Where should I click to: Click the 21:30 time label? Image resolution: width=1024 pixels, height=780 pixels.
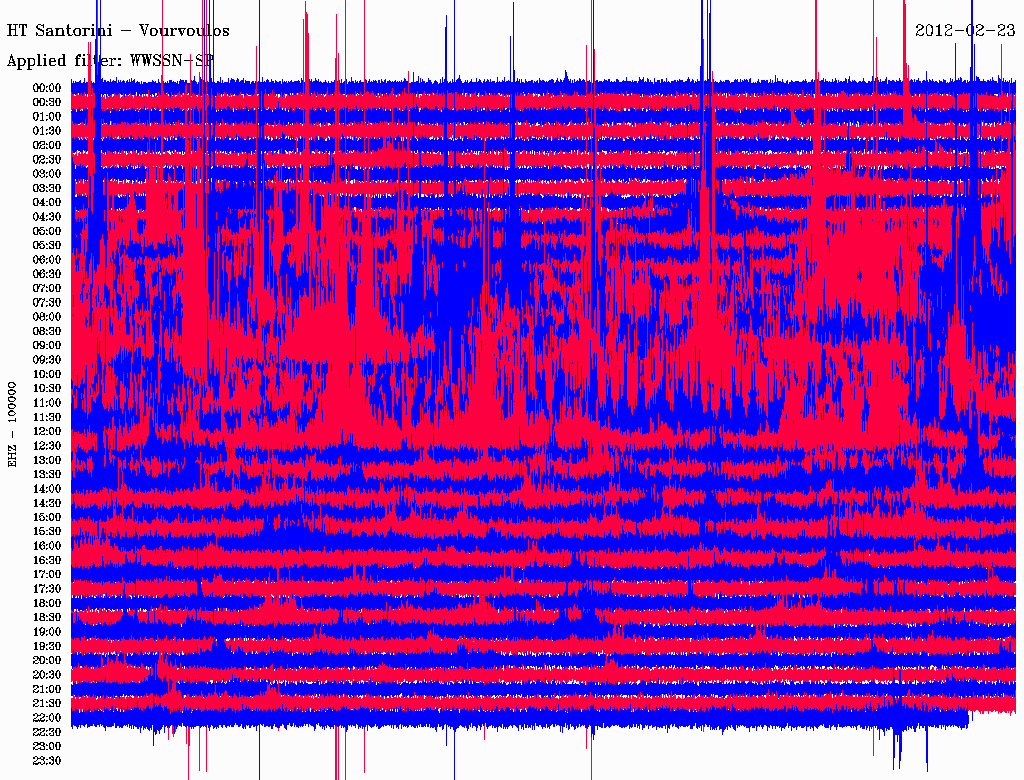pos(47,704)
